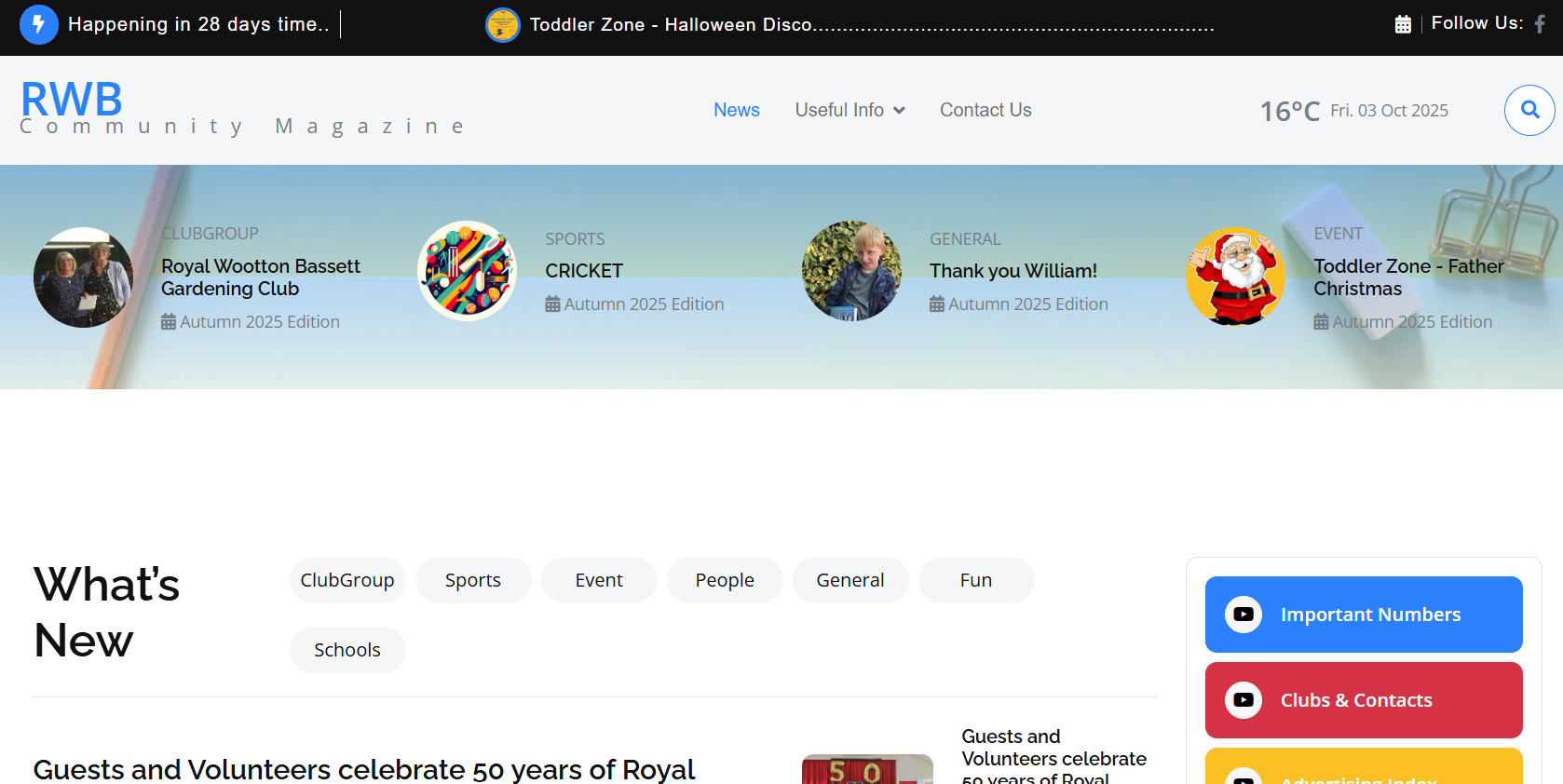Open the Santa Father Christmas thumbnail
The height and width of the screenshot is (784, 1563).
coord(1235,277)
